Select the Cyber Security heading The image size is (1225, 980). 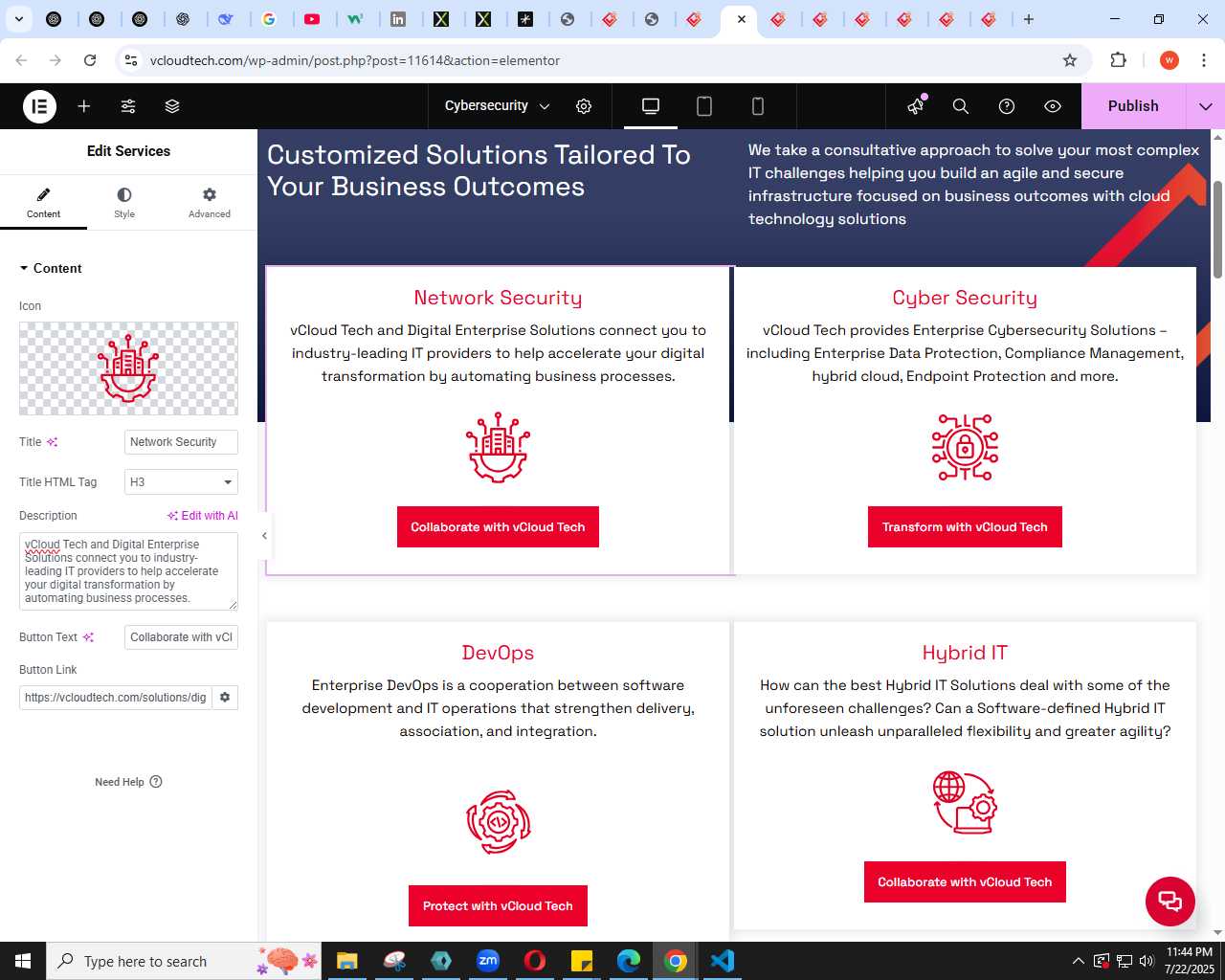965,298
